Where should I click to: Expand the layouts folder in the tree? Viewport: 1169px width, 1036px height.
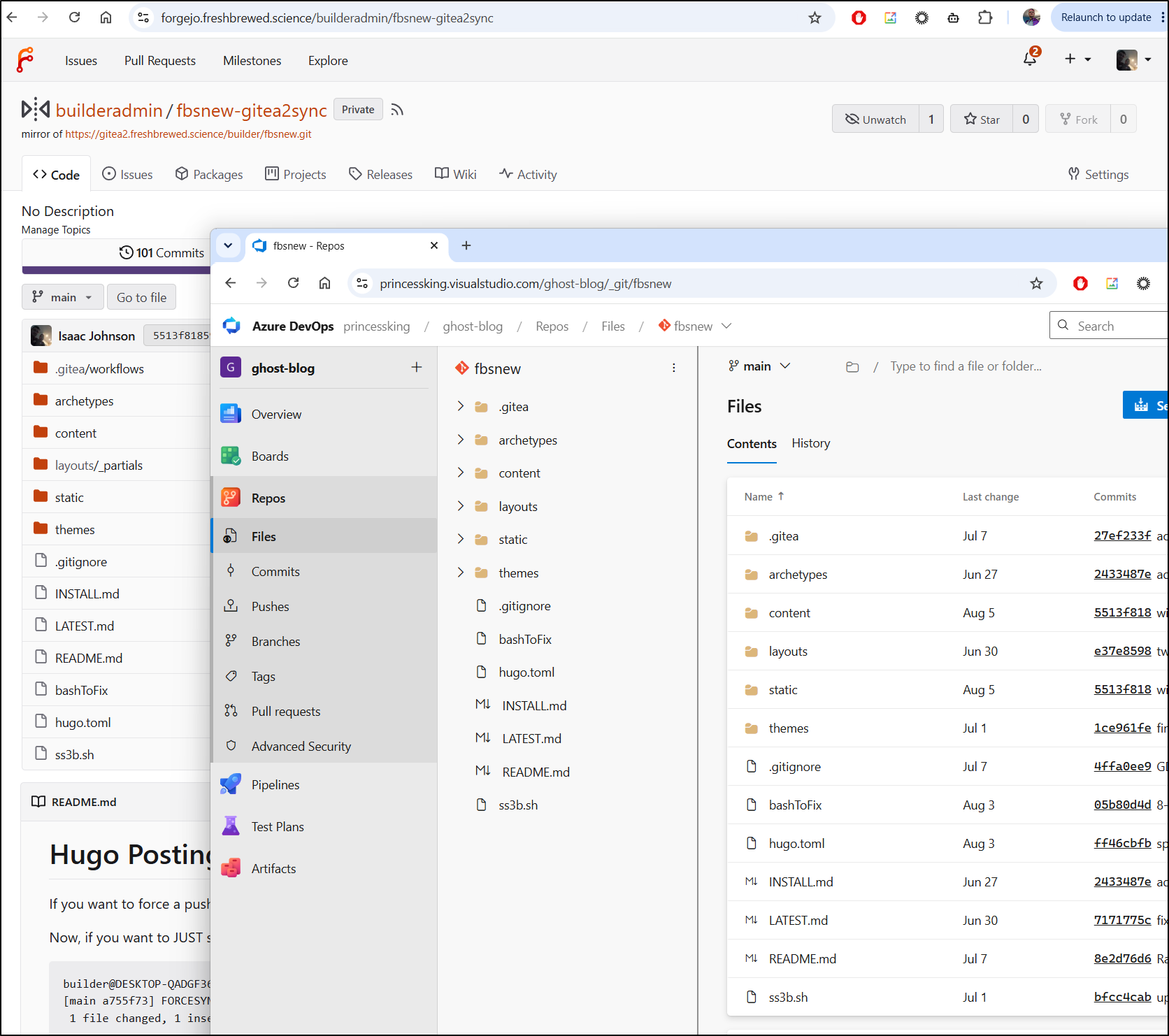point(460,506)
